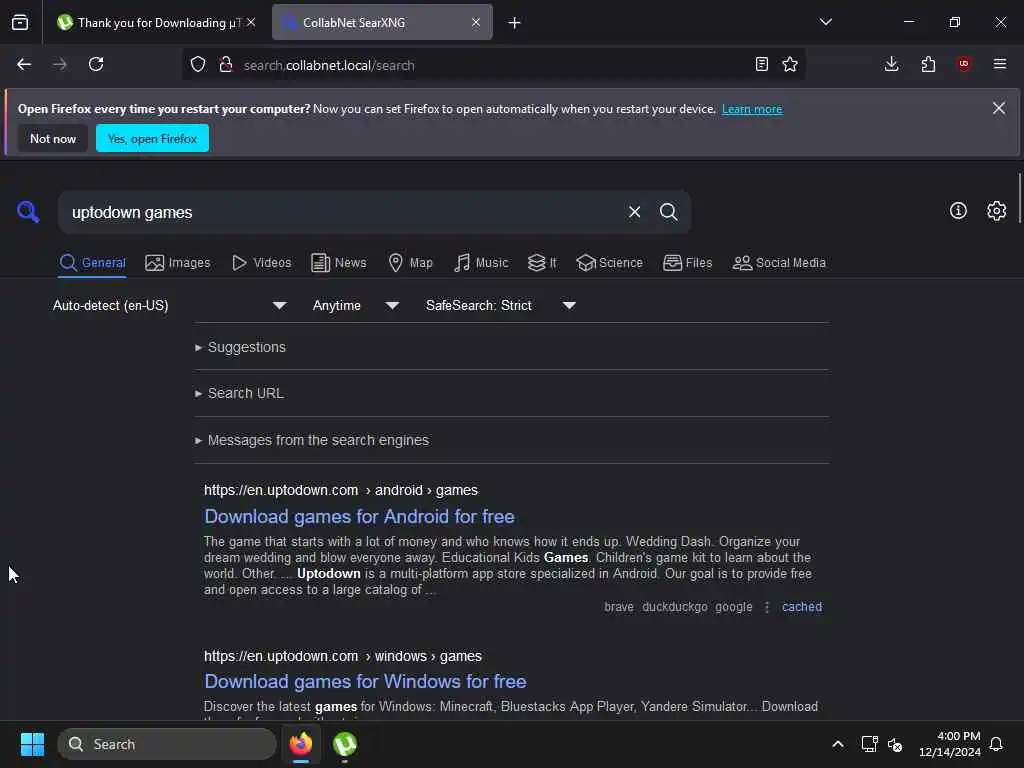Switch to Science search category

[609, 263]
